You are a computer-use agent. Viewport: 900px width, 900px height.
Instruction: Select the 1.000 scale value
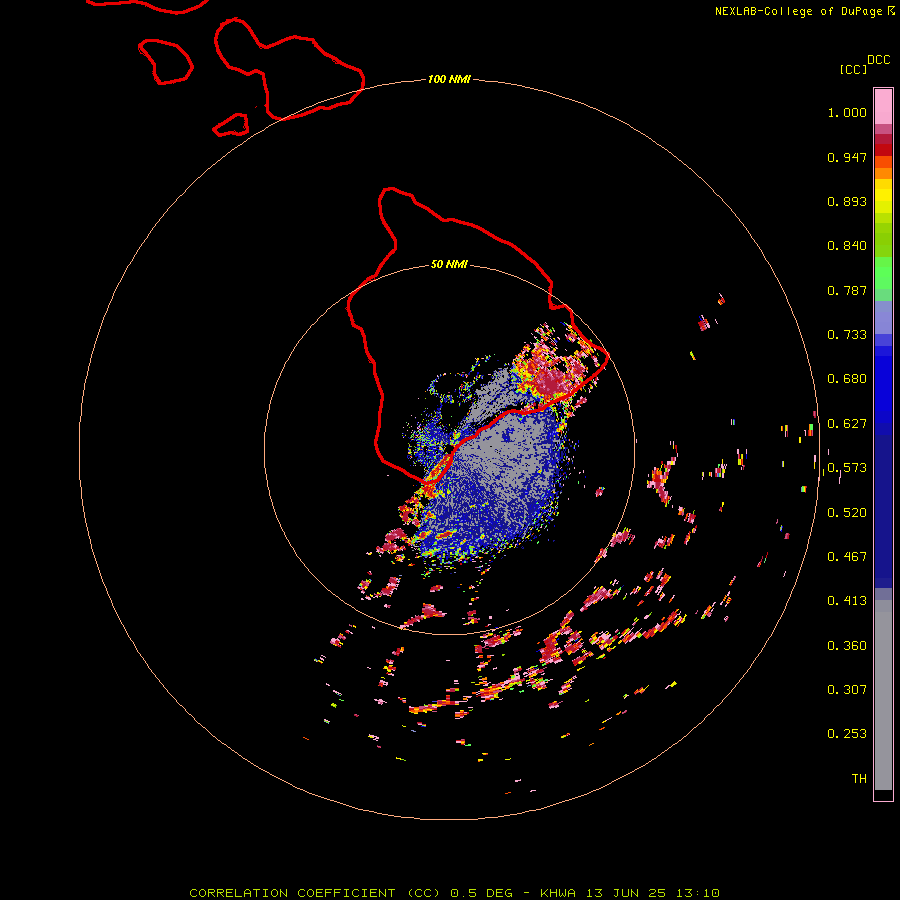[847, 112]
